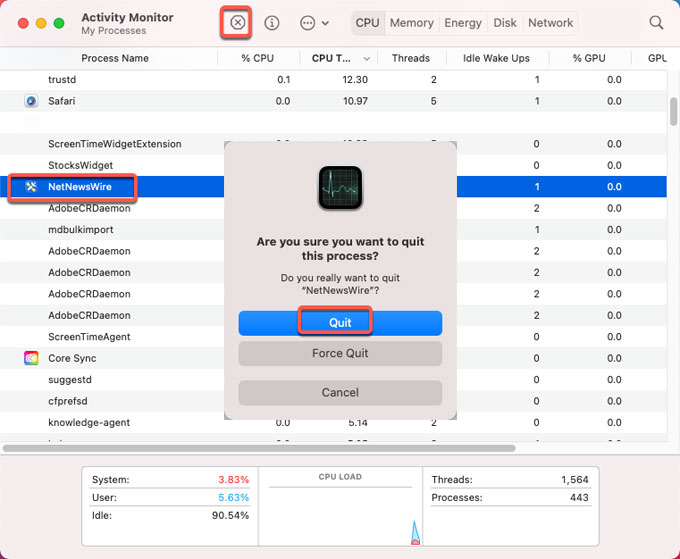
Task: Switch to the Energy tab
Action: coord(462,22)
